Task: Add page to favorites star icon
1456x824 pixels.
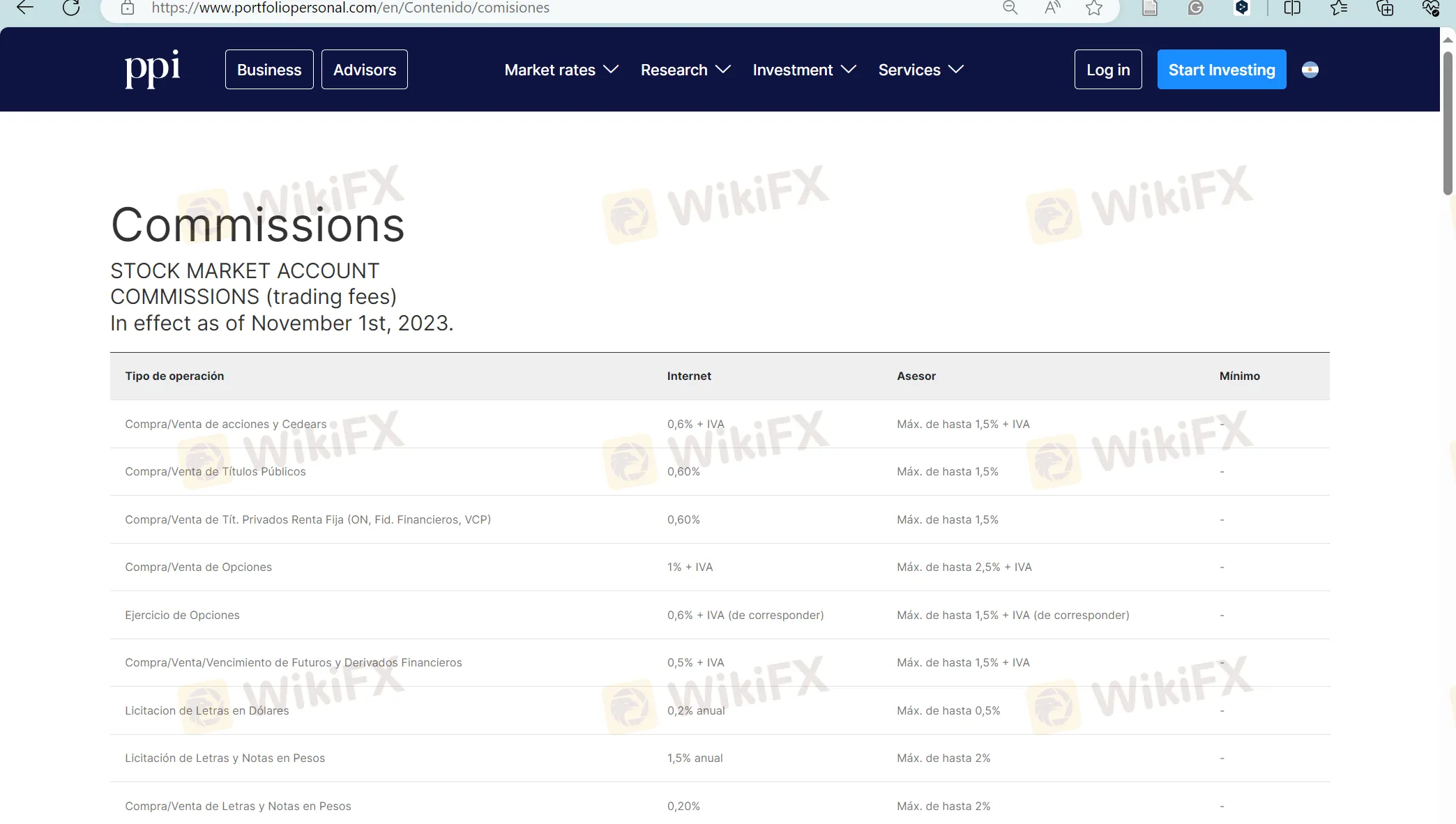Action: coord(1094,8)
